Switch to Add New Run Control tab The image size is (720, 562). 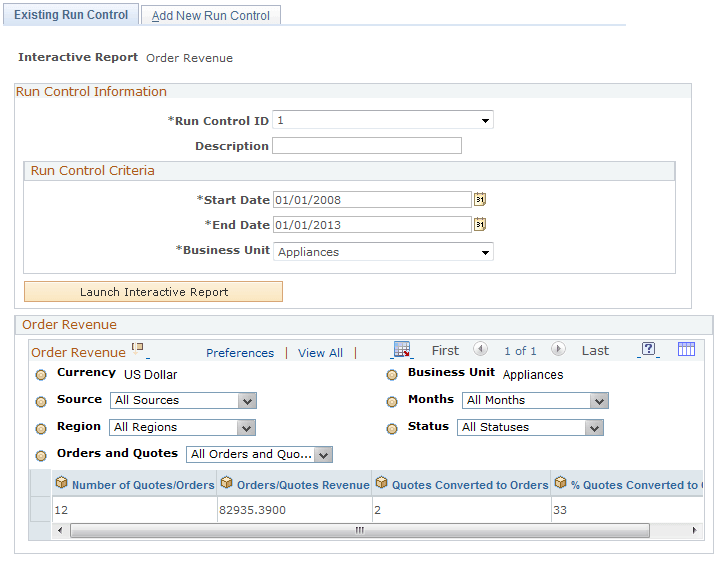[211, 16]
